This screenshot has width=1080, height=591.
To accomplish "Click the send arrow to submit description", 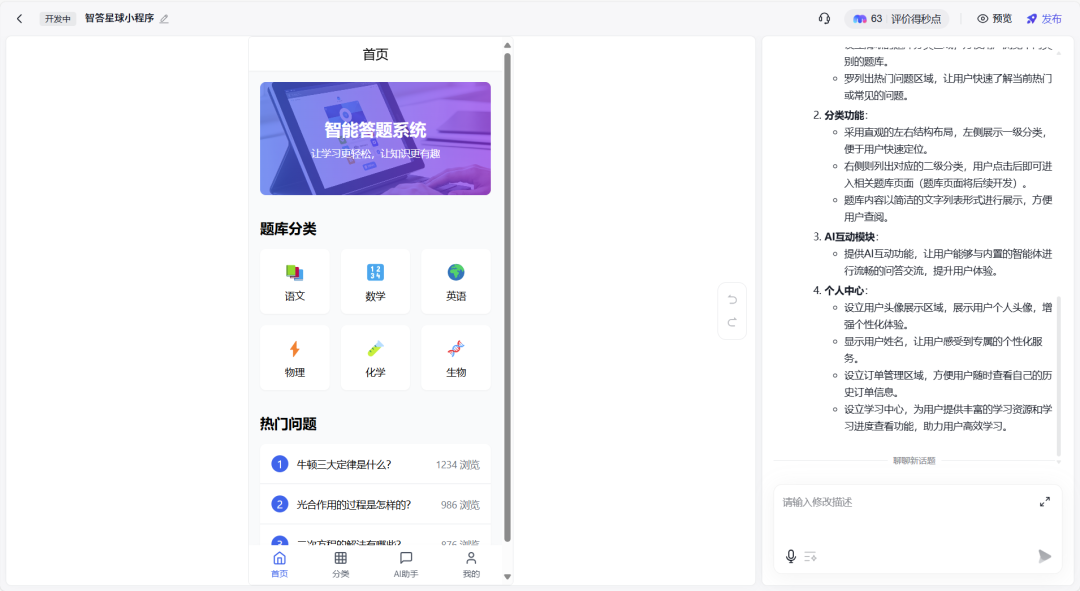I will pyautogui.click(x=1046, y=557).
